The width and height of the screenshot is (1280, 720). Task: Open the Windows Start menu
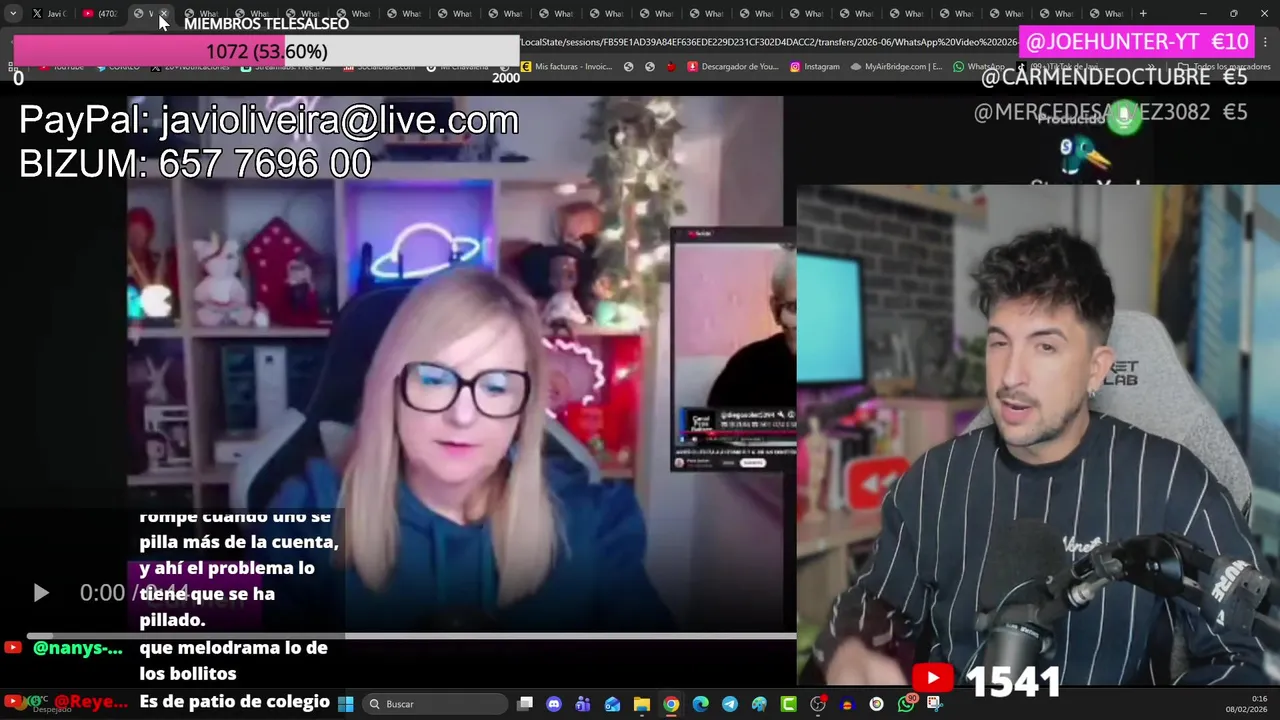pyautogui.click(x=345, y=704)
